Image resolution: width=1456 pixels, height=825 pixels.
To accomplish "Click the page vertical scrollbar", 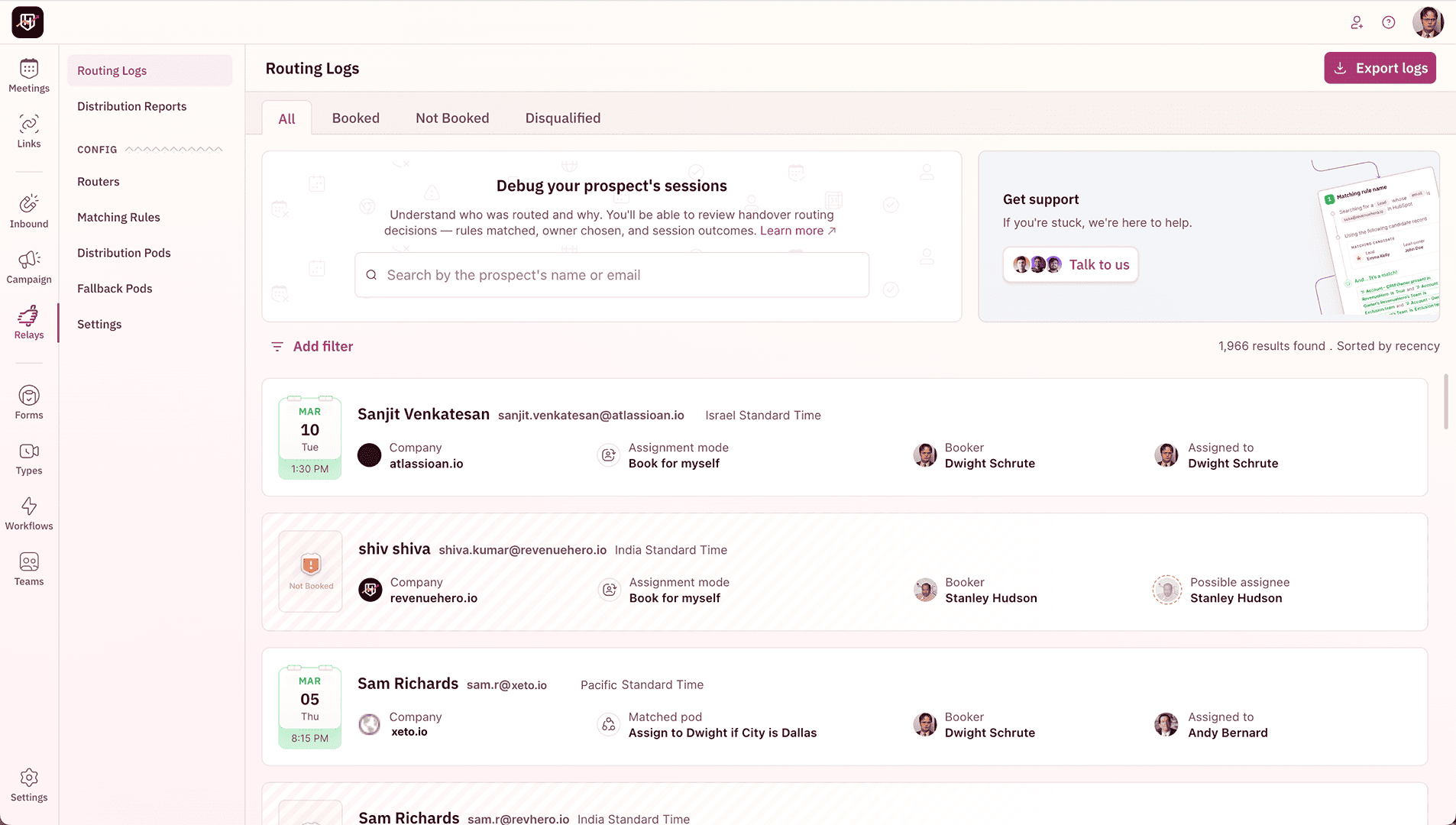I will 1445,401.
